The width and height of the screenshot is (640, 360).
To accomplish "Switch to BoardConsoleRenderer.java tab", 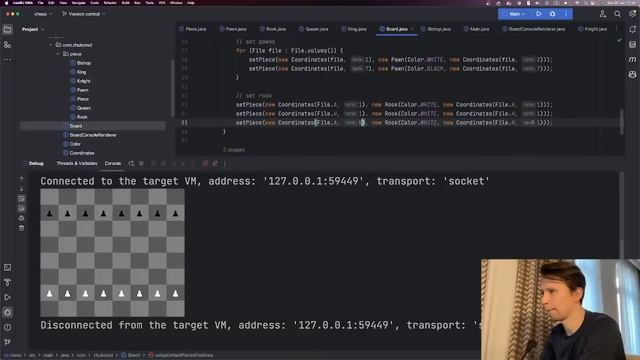I will coord(533,29).
